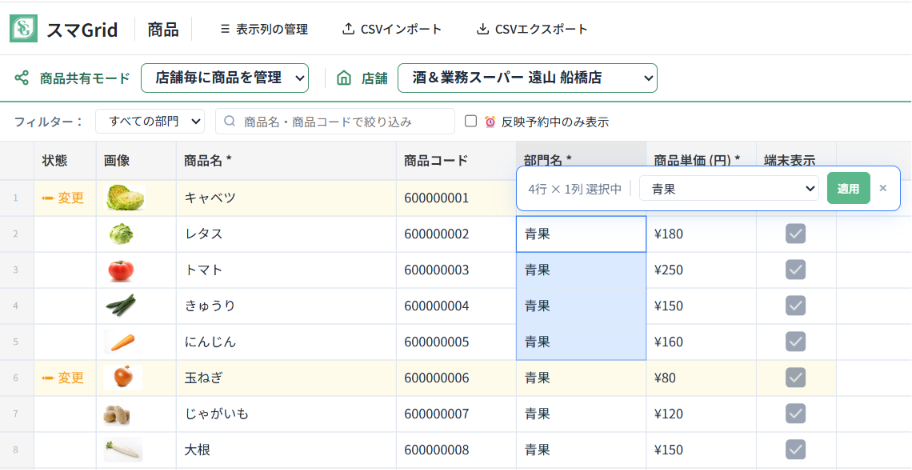Click the price ¥120 cell
The width and height of the screenshot is (912, 470).
[701, 414]
